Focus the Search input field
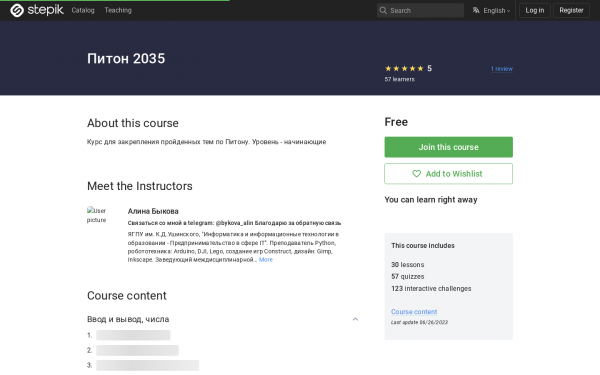Image resolution: width=600 pixels, height=375 pixels. (420, 10)
